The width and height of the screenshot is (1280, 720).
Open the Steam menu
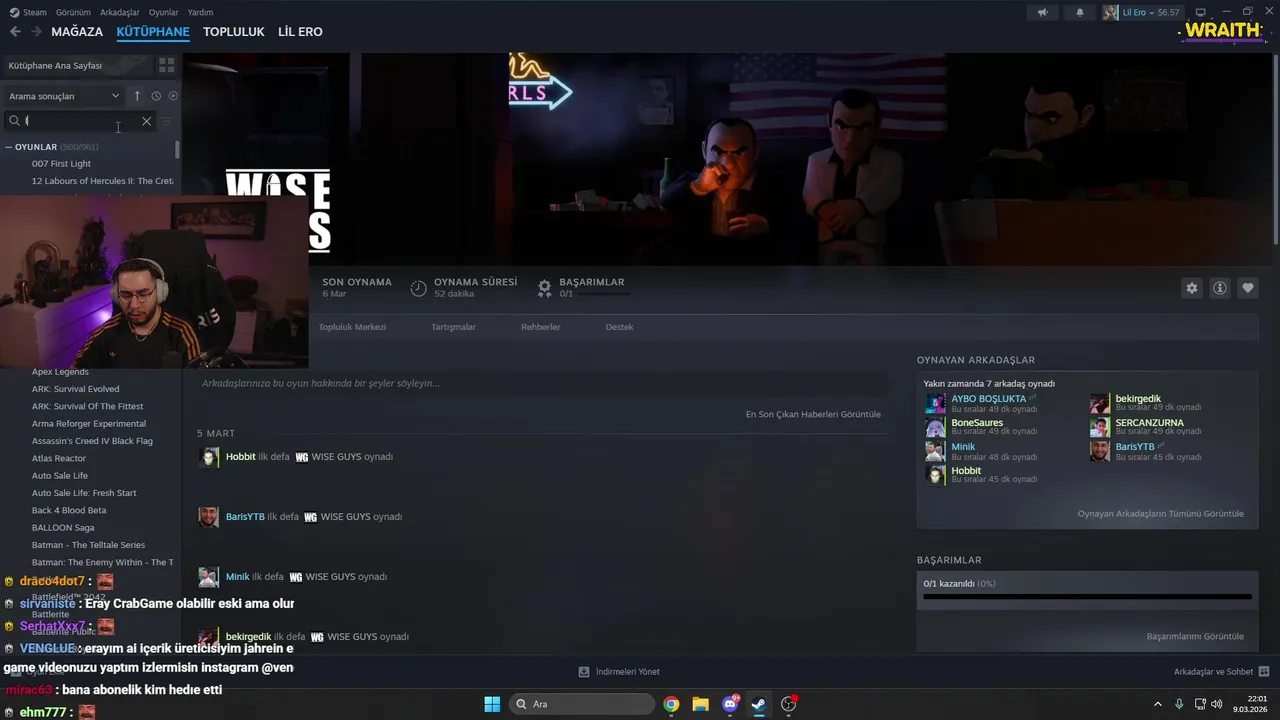(x=28, y=12)
